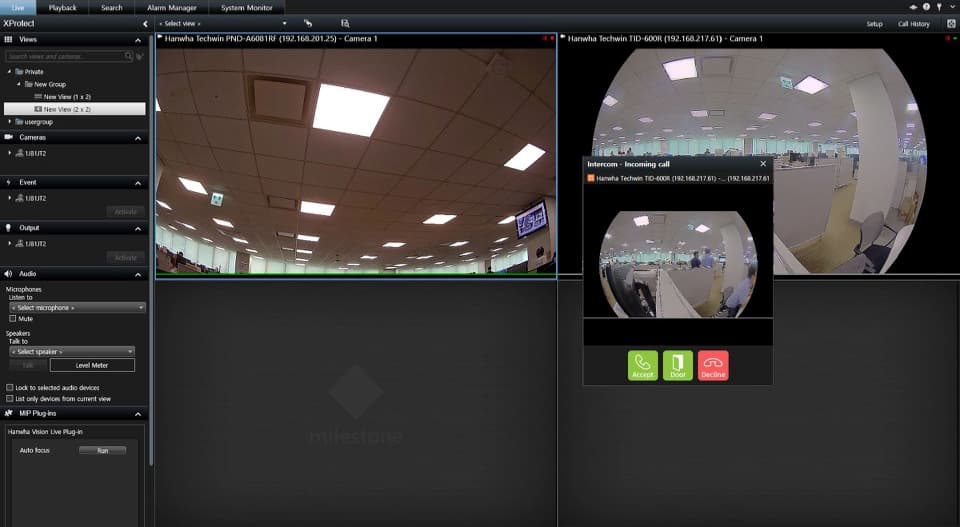Image resolution: width=960 pixels, height=527 pixels.
Task: Click the Views grid icon
Action: tap(9, 39)
